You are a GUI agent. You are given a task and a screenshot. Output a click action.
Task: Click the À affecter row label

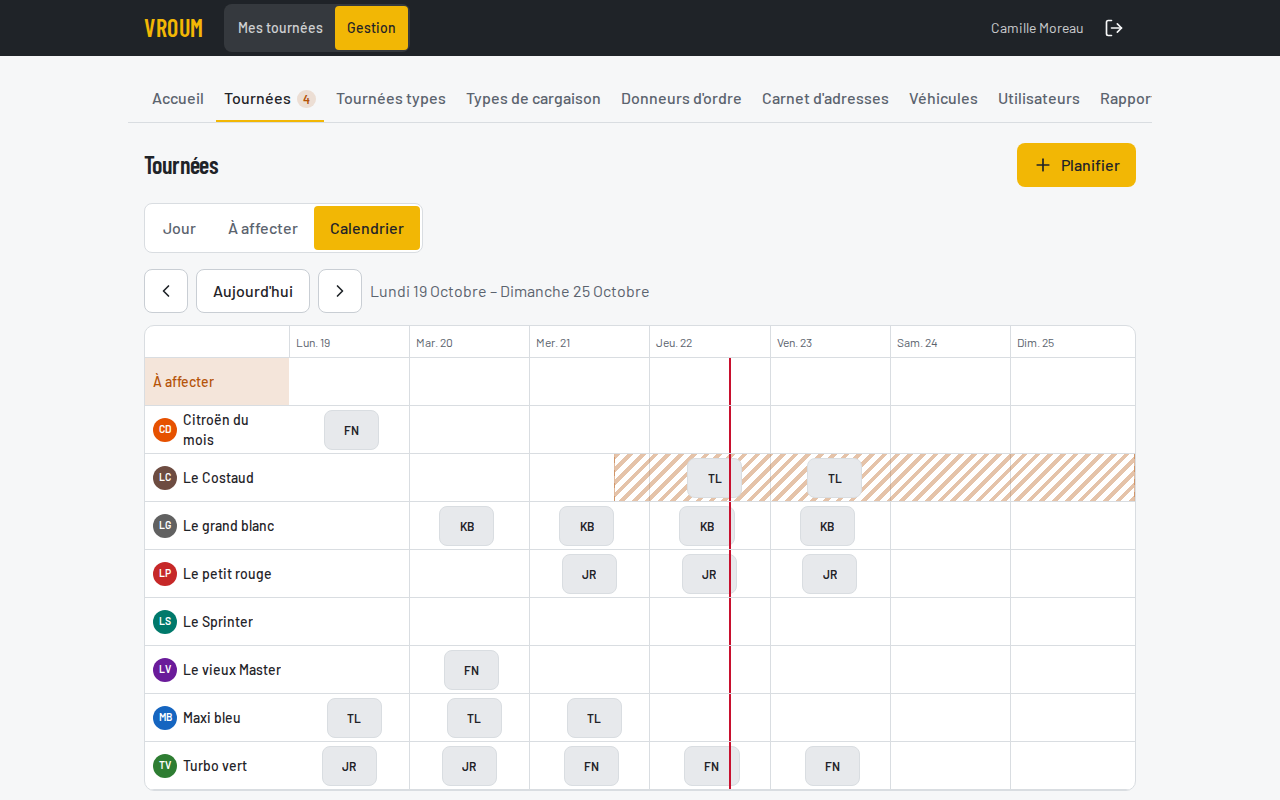pyautogui.click(x=217, y=382)
